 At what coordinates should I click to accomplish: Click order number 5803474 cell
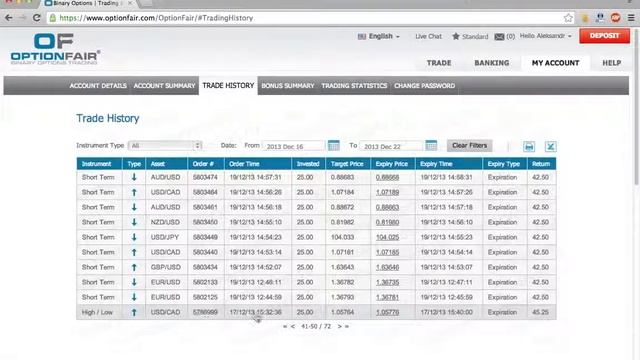(x=205, y=178)
